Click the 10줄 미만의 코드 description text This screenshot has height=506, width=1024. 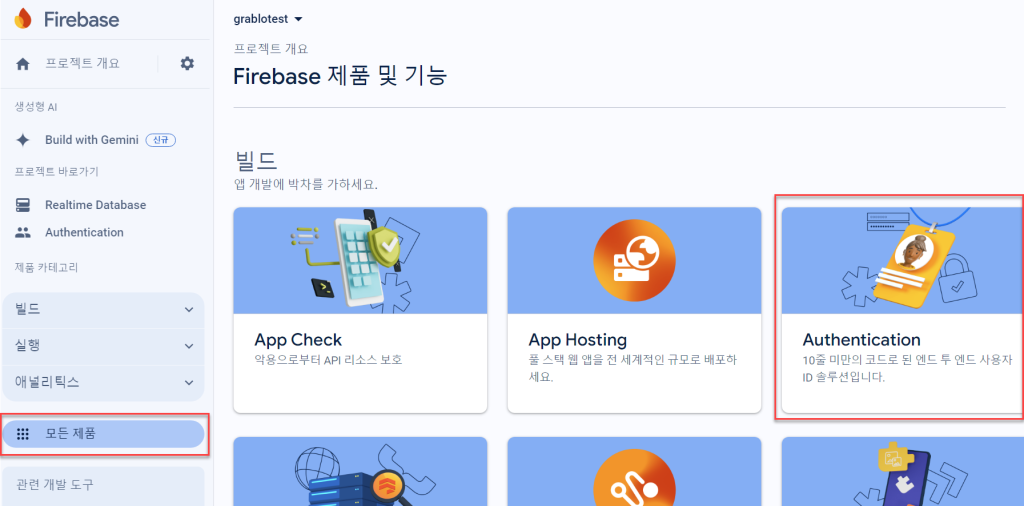907,368
